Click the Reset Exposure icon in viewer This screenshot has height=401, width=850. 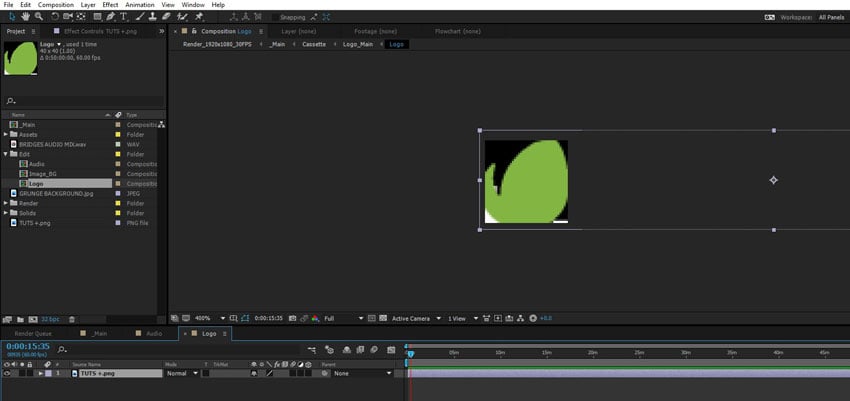[533, 319]
